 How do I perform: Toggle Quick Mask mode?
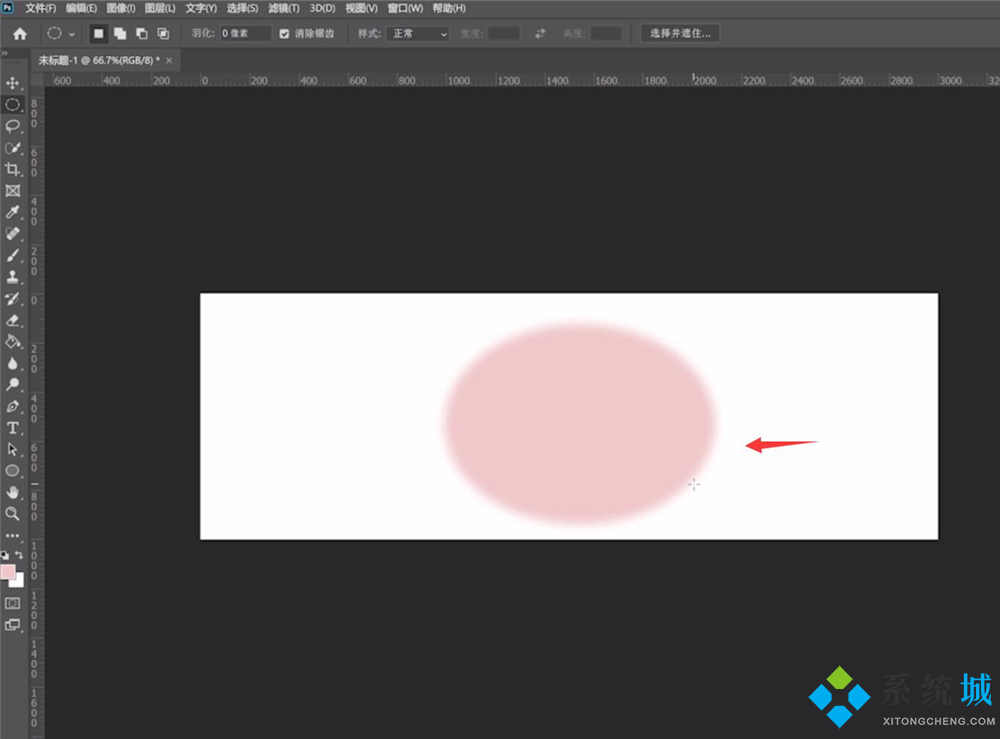13,603
